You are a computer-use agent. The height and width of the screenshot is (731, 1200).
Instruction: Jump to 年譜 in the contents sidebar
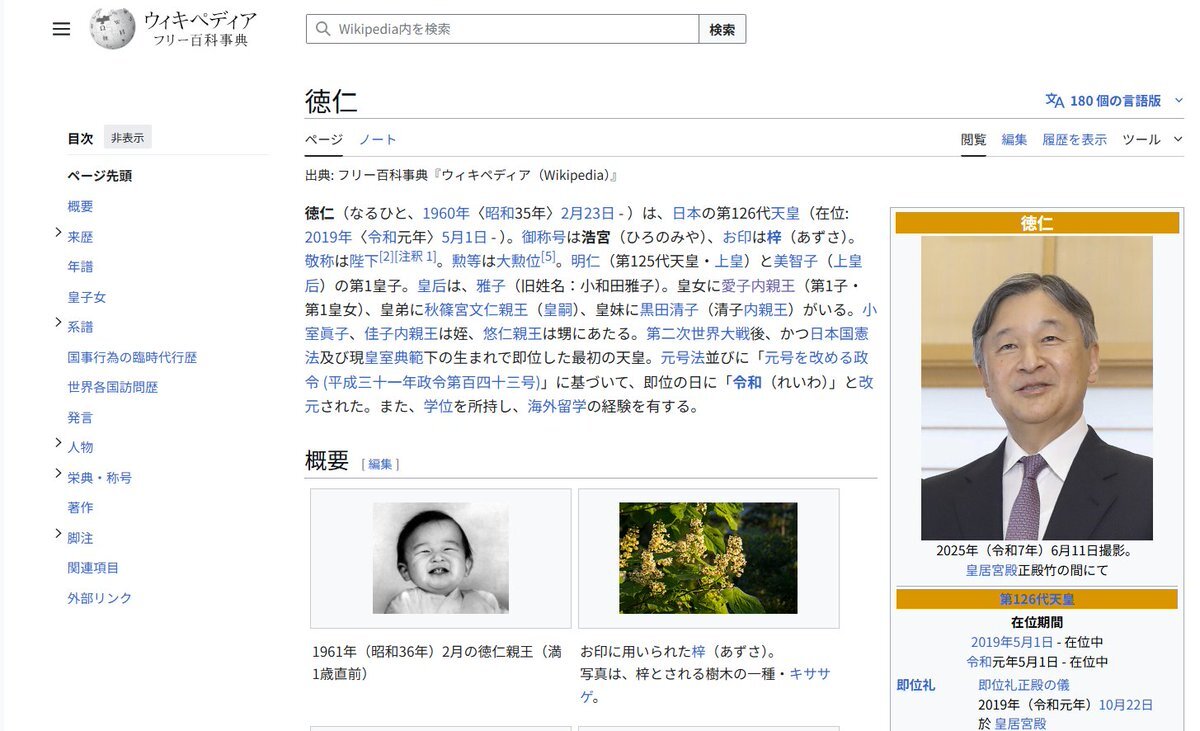pos(80,266)
